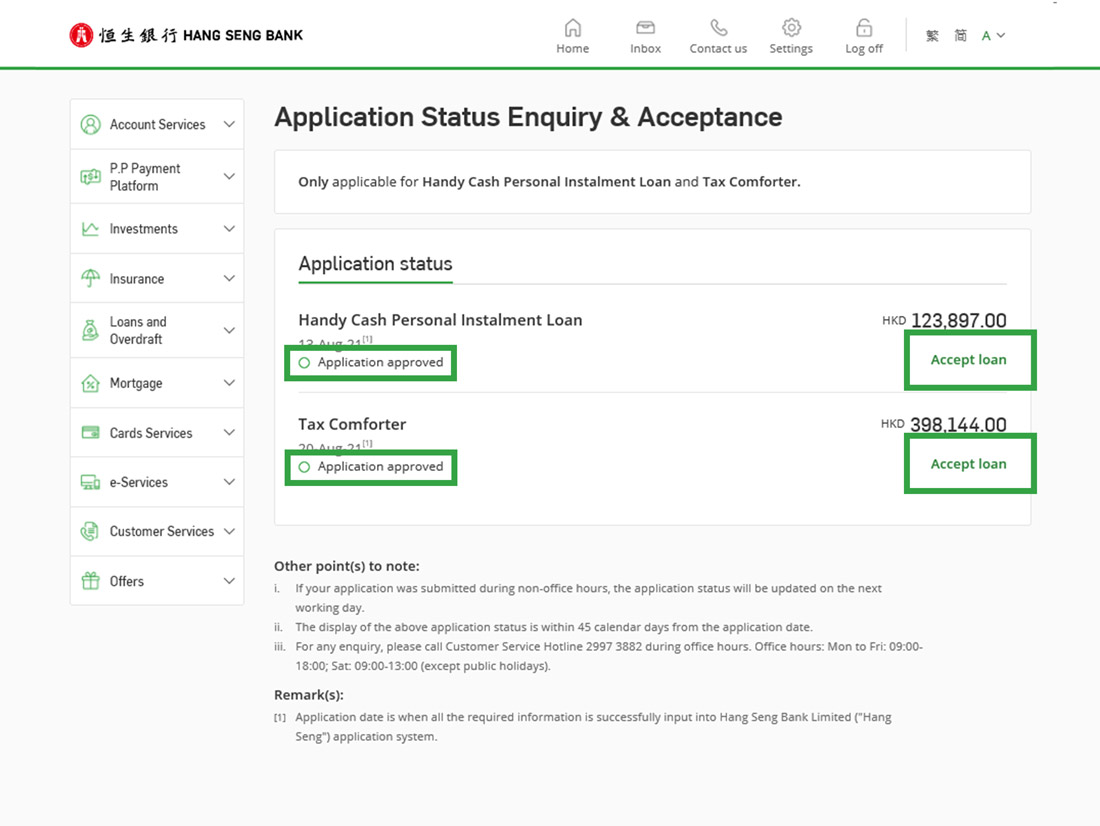This screenshot has height=826, width=1100.
Task: Open the Loans and Overdraft menu
Action: (157, 330)
